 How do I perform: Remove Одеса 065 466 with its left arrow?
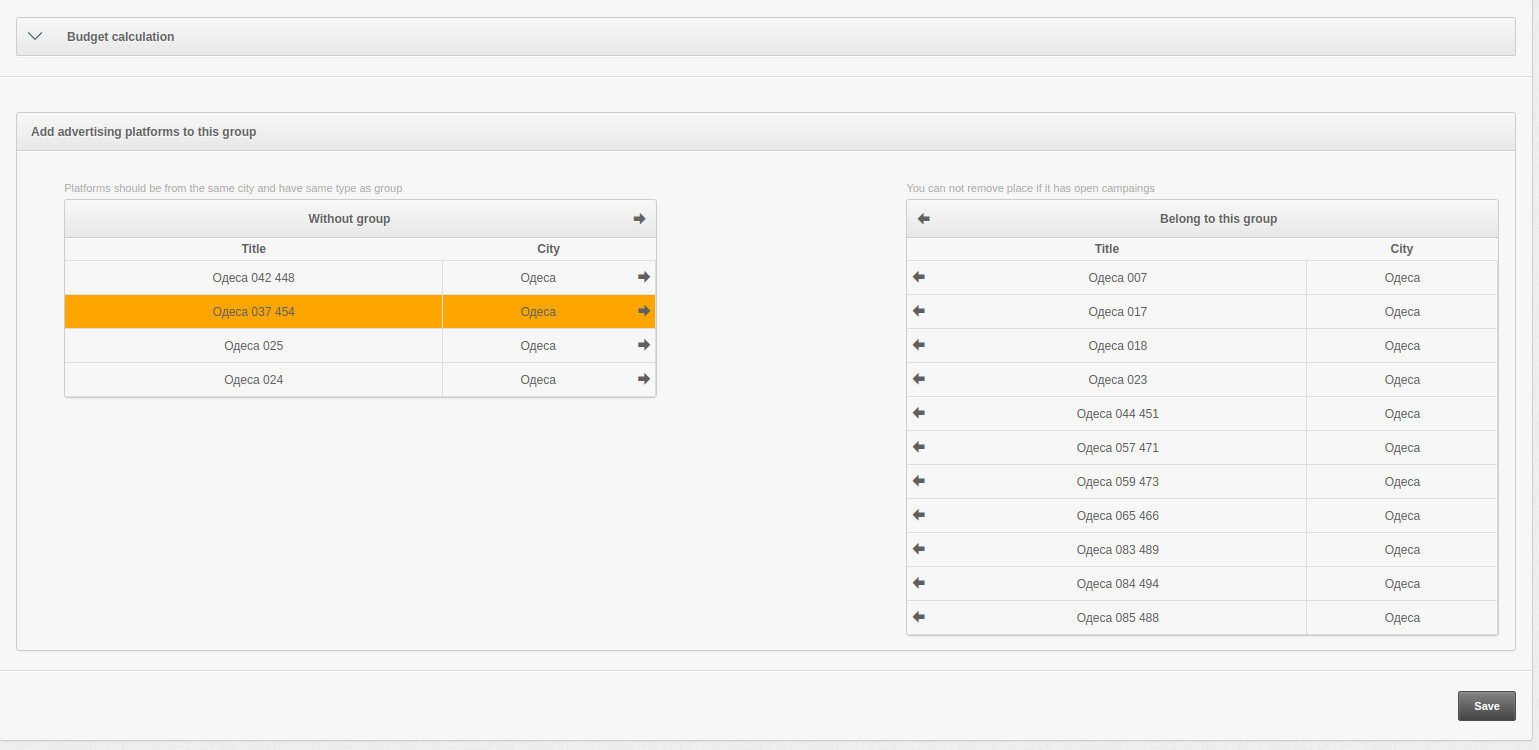919,515
